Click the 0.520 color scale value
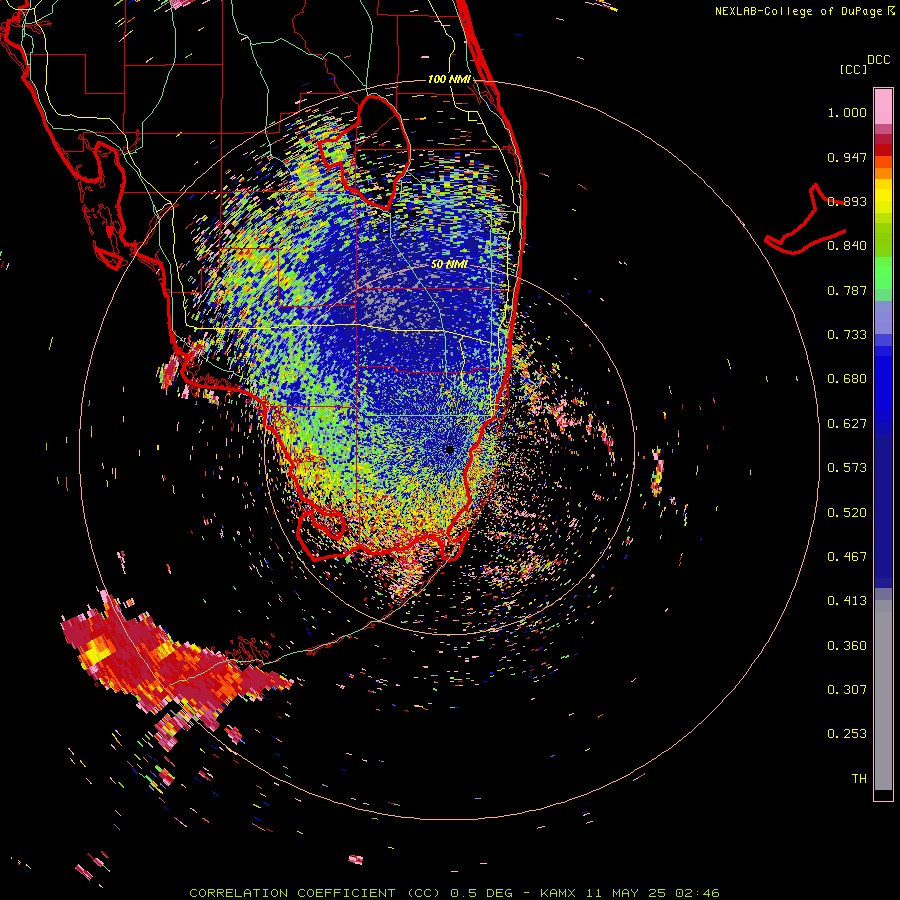Viewport: 900px width, 900px height. tap(847, 513)
